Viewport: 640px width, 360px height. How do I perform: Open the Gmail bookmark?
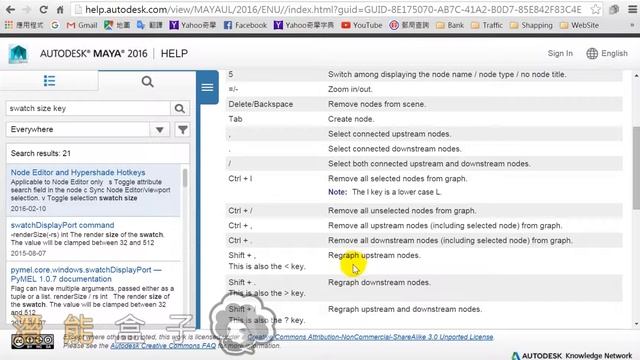point(82,25)
